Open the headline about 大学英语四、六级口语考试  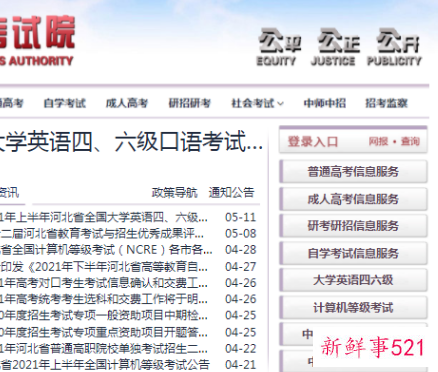131,142
